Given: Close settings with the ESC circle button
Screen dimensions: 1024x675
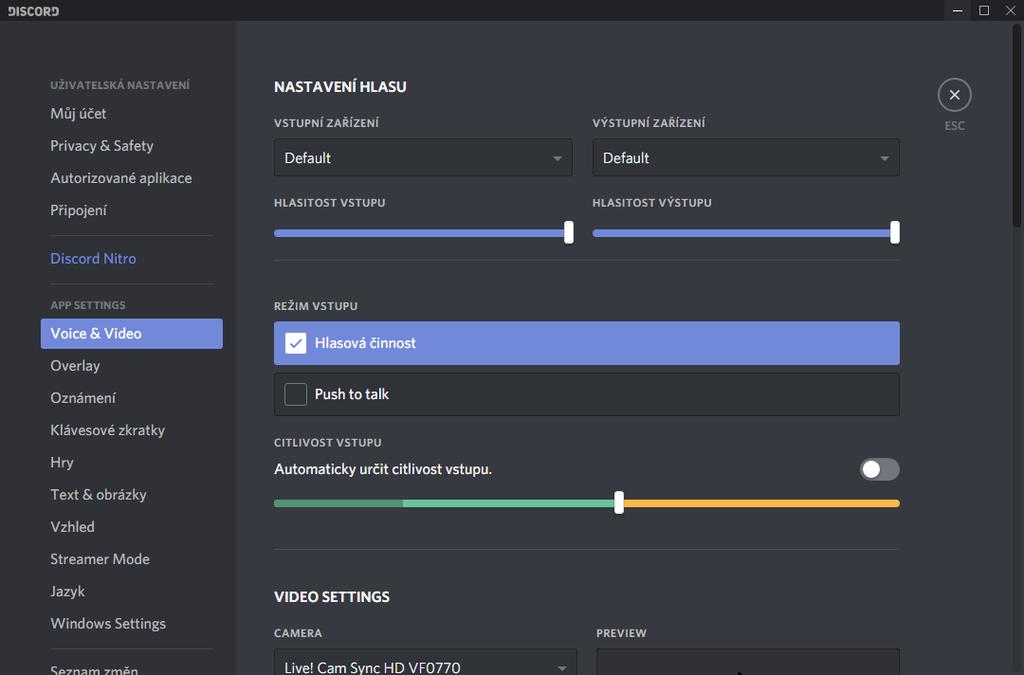Looking at the screenshot, I should tap(954, 95).
